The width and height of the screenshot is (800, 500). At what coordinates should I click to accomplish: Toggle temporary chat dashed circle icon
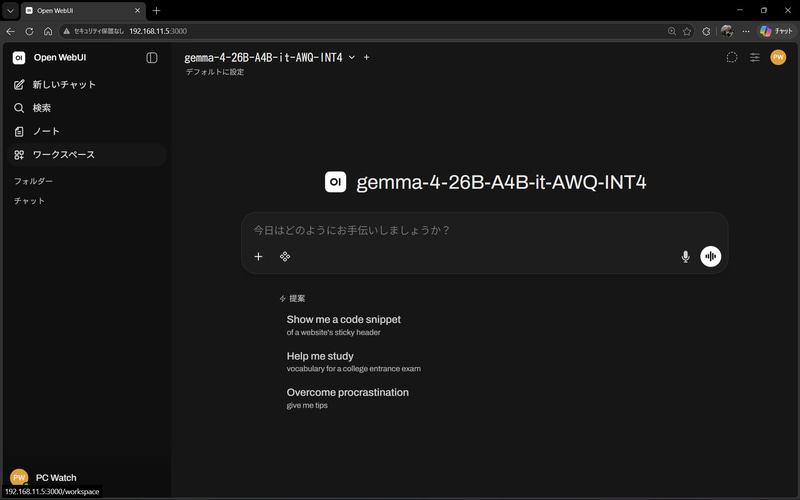[x=732, y=58]
